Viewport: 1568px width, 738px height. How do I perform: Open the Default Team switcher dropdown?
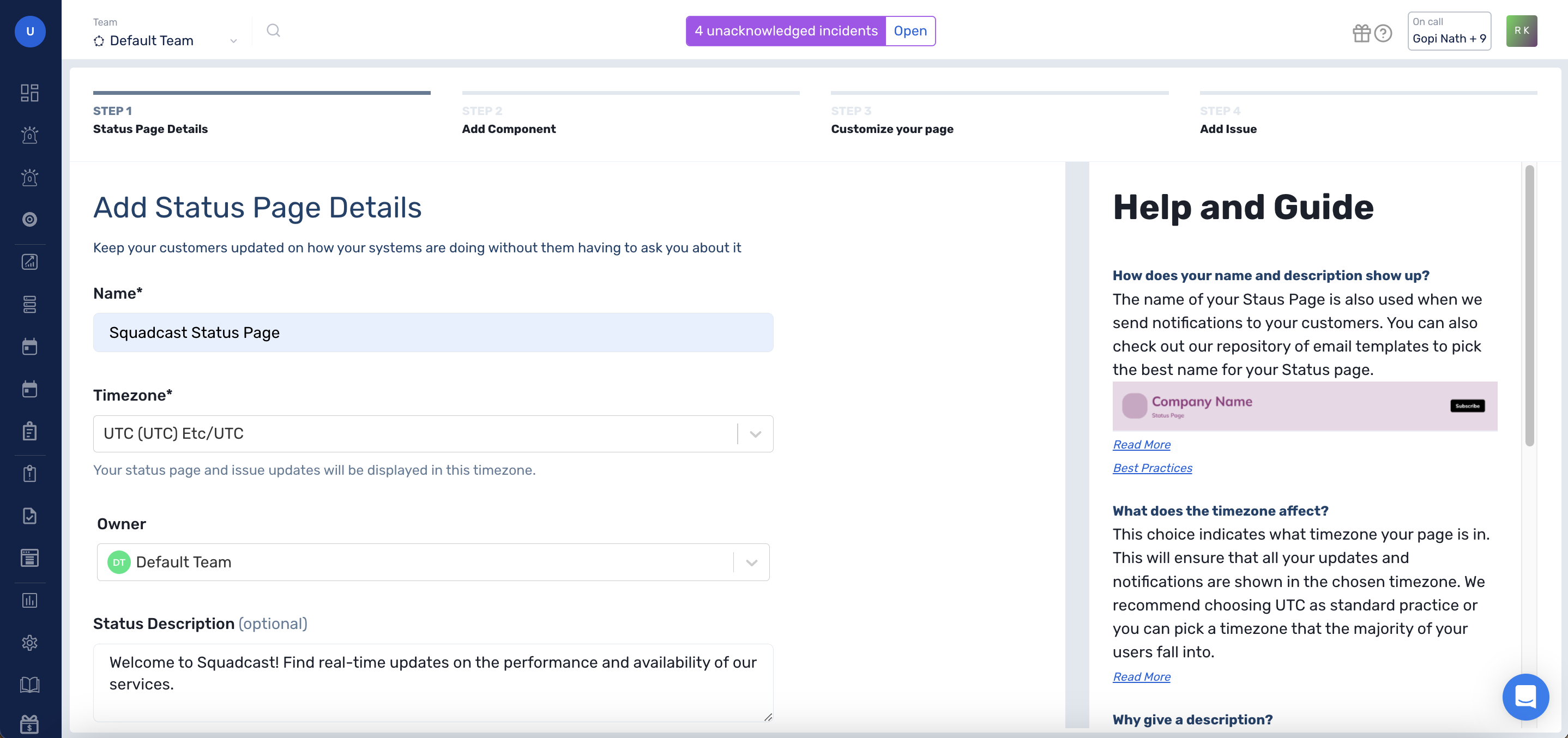click(233, 40)
